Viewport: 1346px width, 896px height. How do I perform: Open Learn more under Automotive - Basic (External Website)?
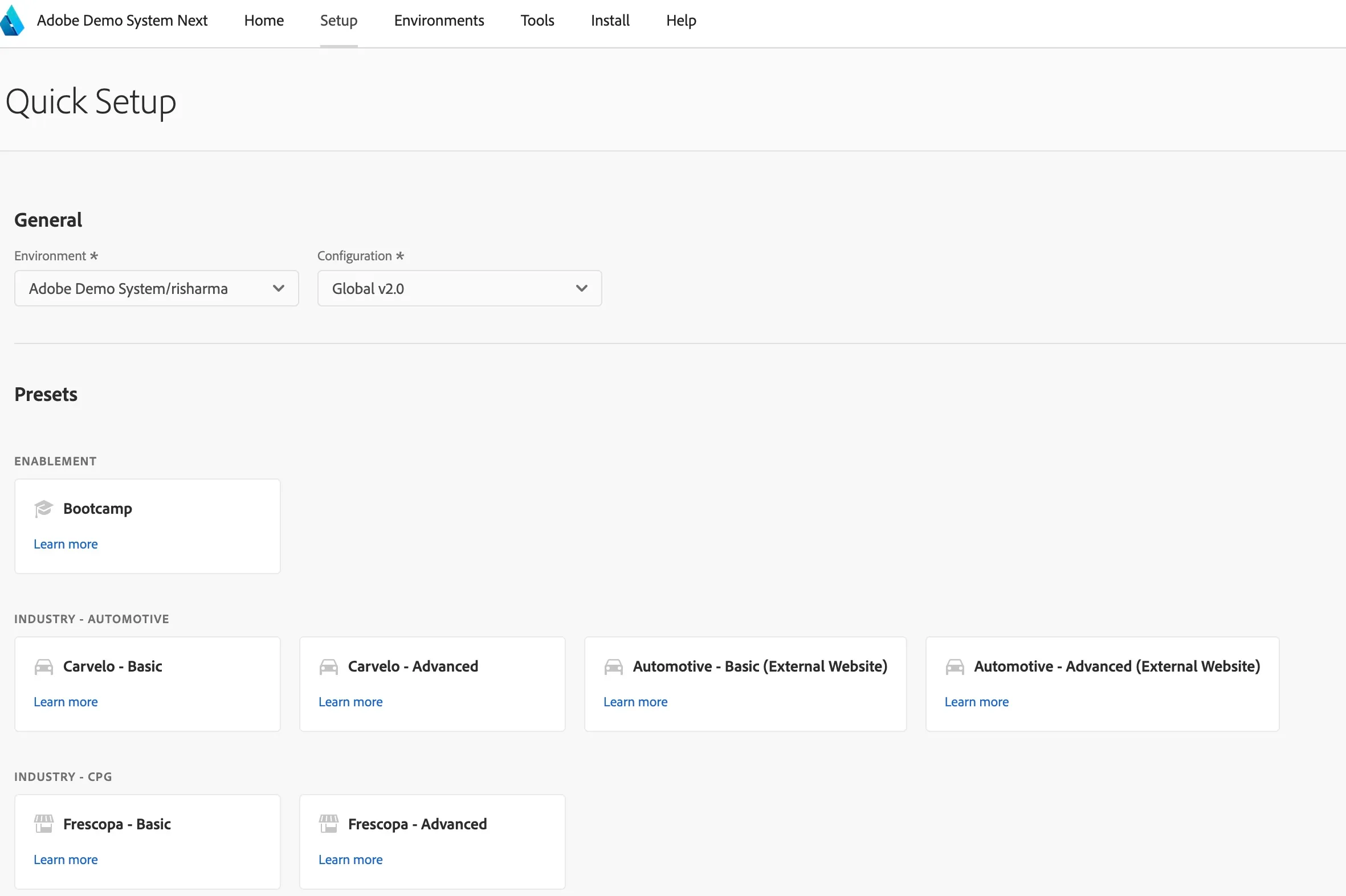[x=635, y=702]
